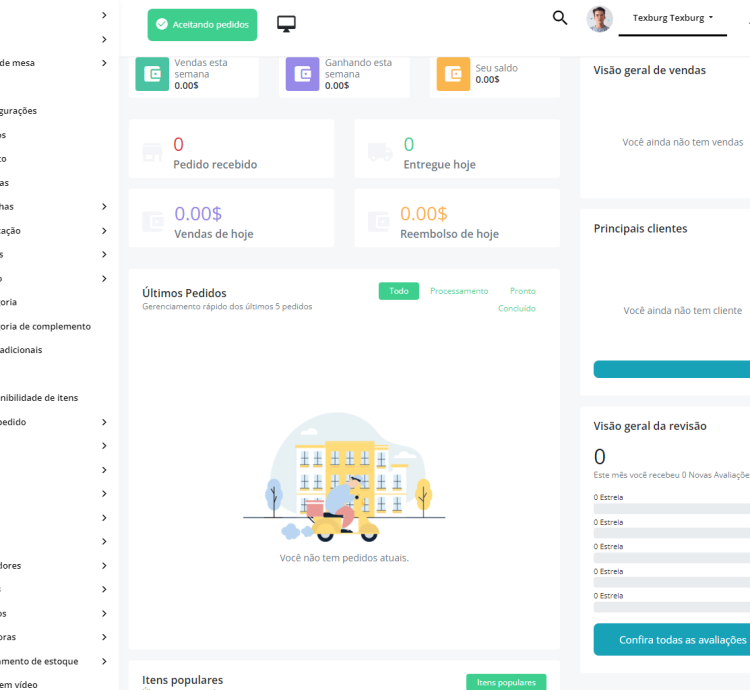This screenshot has height=690, width=750.
Task: Click the orange wallet icon beside Seu saldo
Action: click(x=453, y=74)
